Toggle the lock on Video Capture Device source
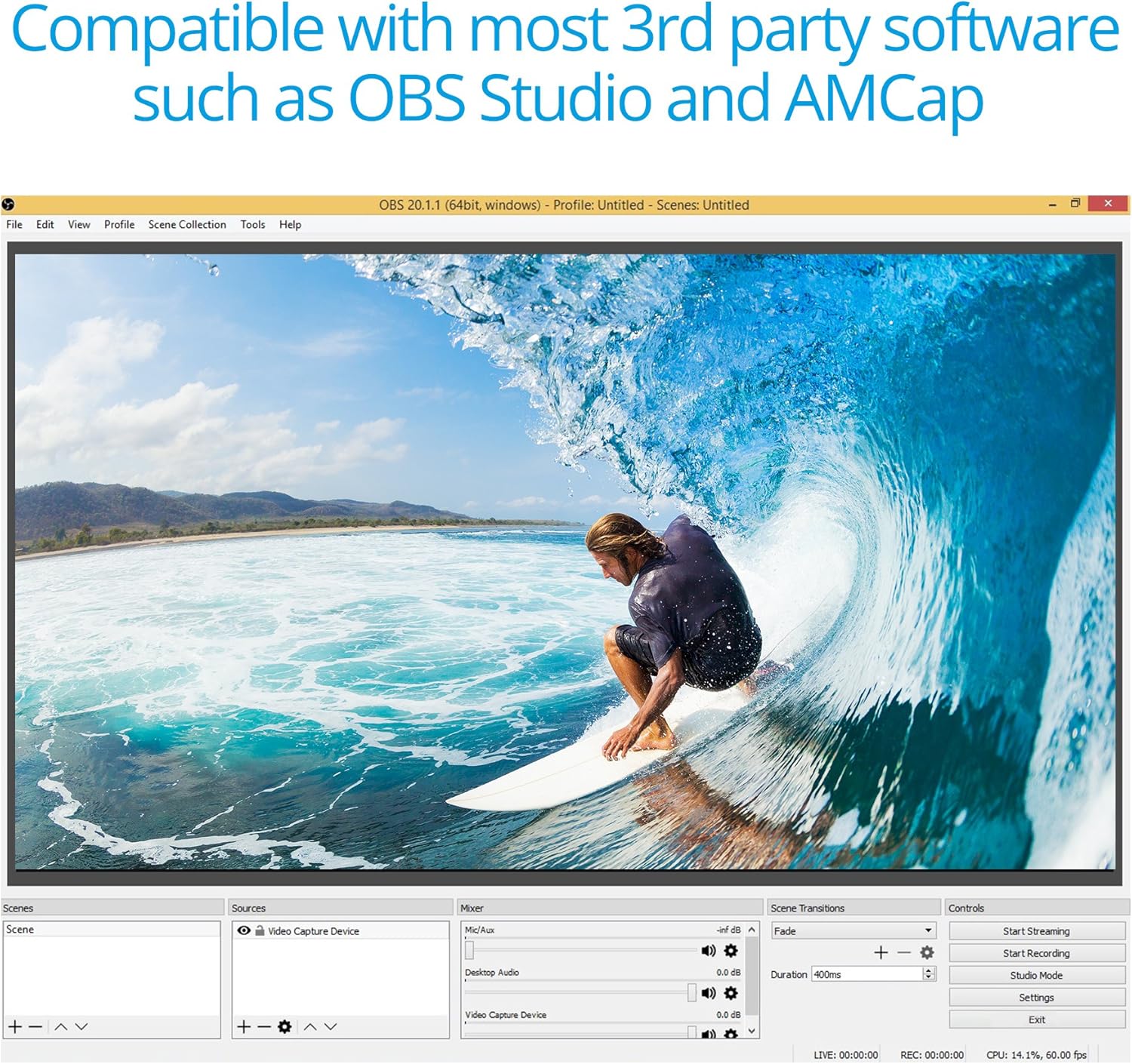Image resolution: width=1132 pixels, height=1064 pixels. pyautogui.click(x=260, y=931)
